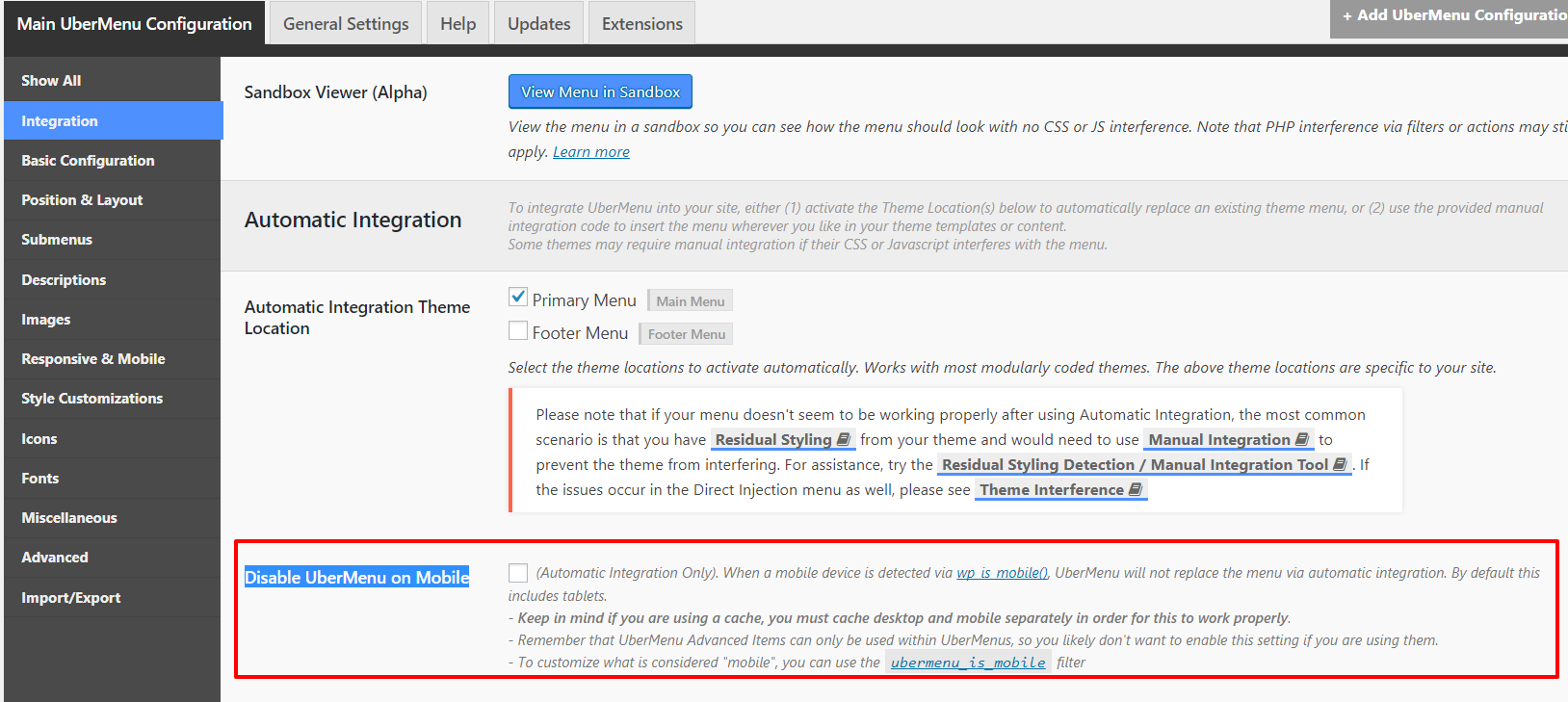Follow the Learn more link

[x=591, y=152]
